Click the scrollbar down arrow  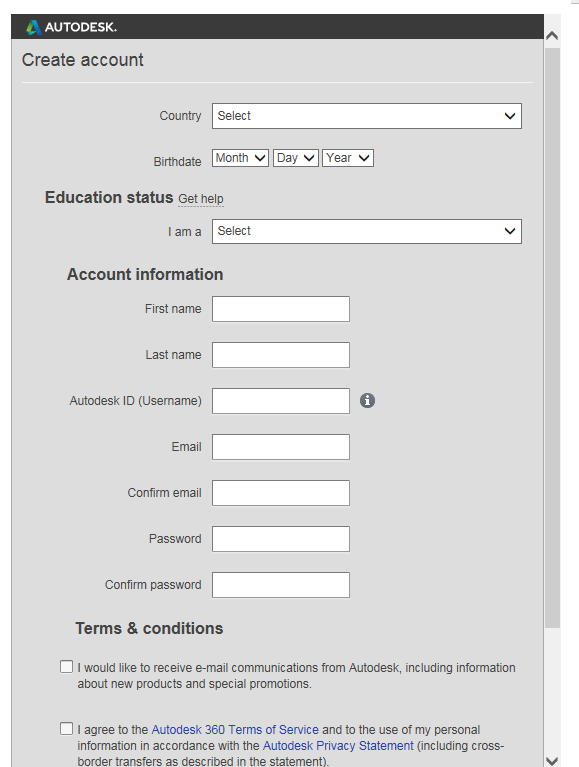(x=552, y=761)
